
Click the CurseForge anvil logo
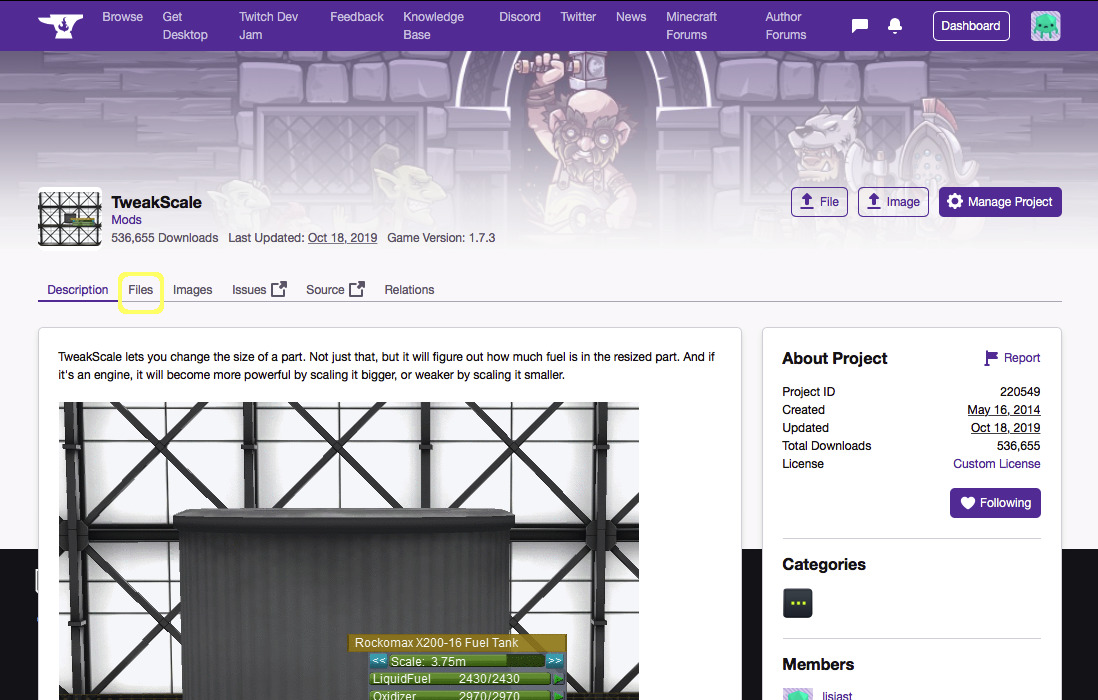coord(60,25)
